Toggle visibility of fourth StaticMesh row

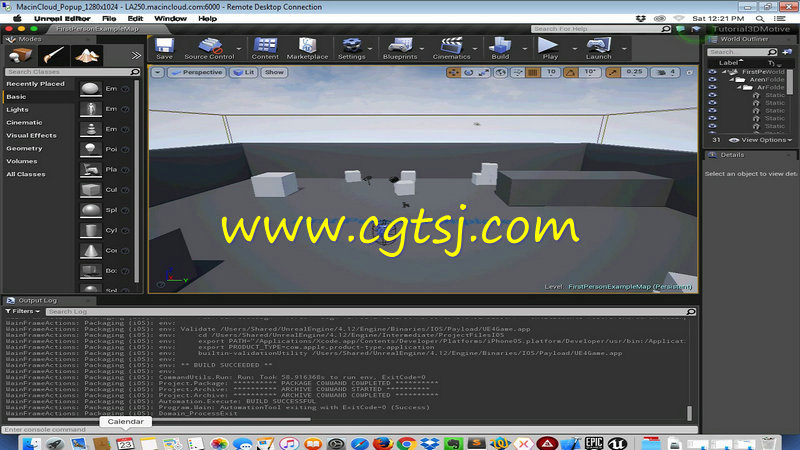pyautogui.click(x=712, y=118)
